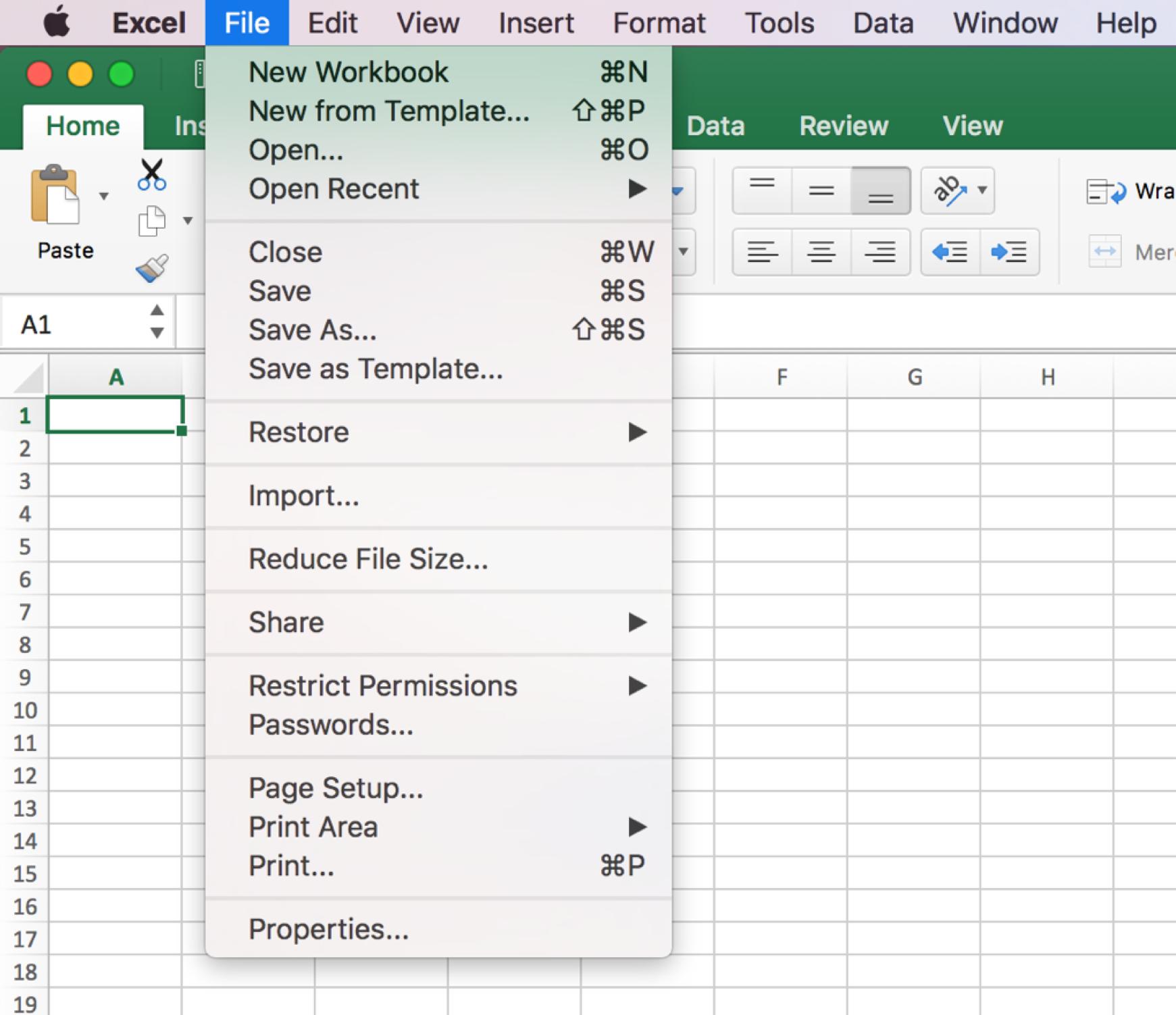This screenshot has height=1015, width=1176.
Task: Click the Name Box showing A1
Action: 74,325
